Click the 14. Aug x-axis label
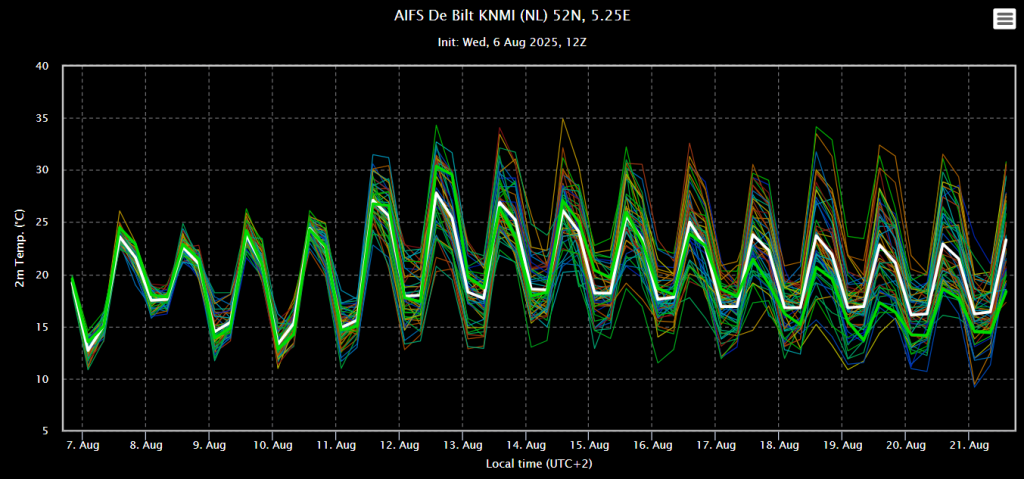 pos(526,445)
